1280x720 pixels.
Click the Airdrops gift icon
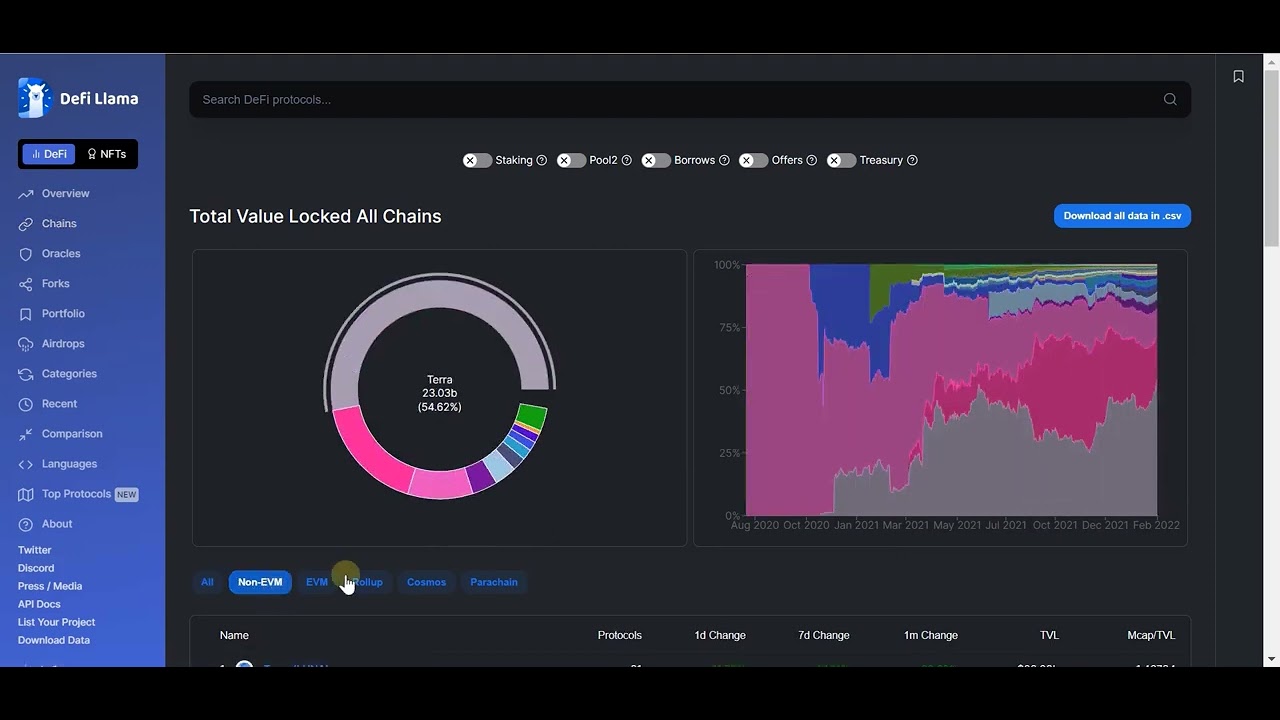(x=26, y=344)
